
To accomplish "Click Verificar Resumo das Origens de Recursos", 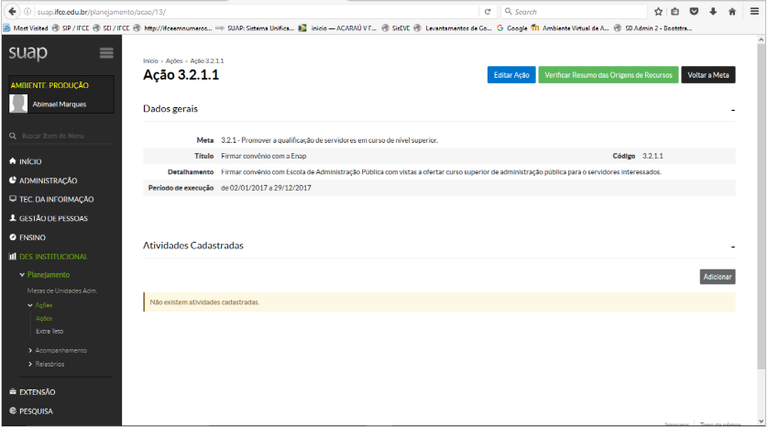I will coord(608,75).
